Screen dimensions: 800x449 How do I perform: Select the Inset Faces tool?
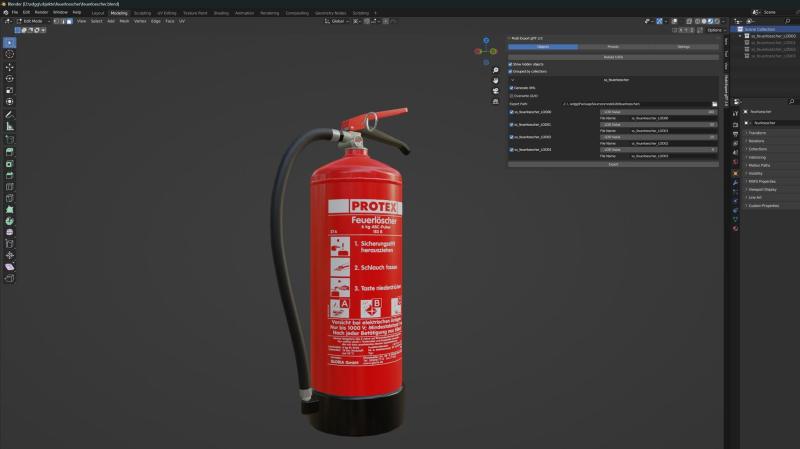(x=10, y=164)
